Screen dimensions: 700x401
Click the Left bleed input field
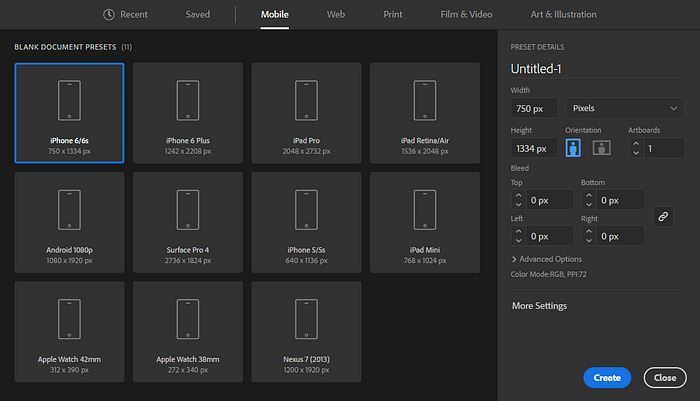click(550, 236)
